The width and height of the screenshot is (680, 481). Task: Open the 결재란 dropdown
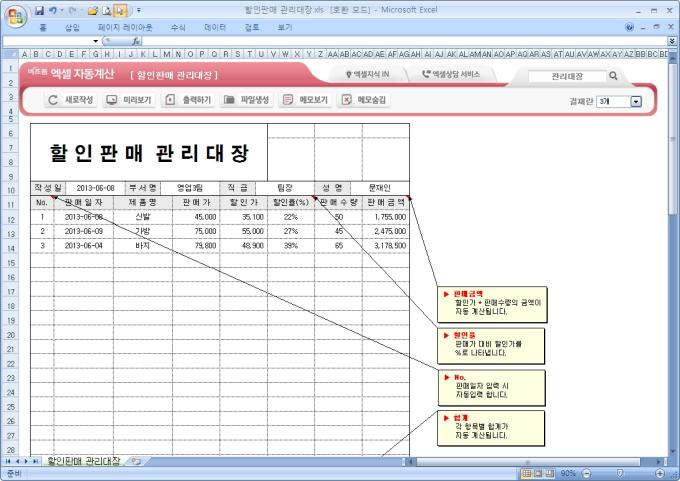coord(636,101)
